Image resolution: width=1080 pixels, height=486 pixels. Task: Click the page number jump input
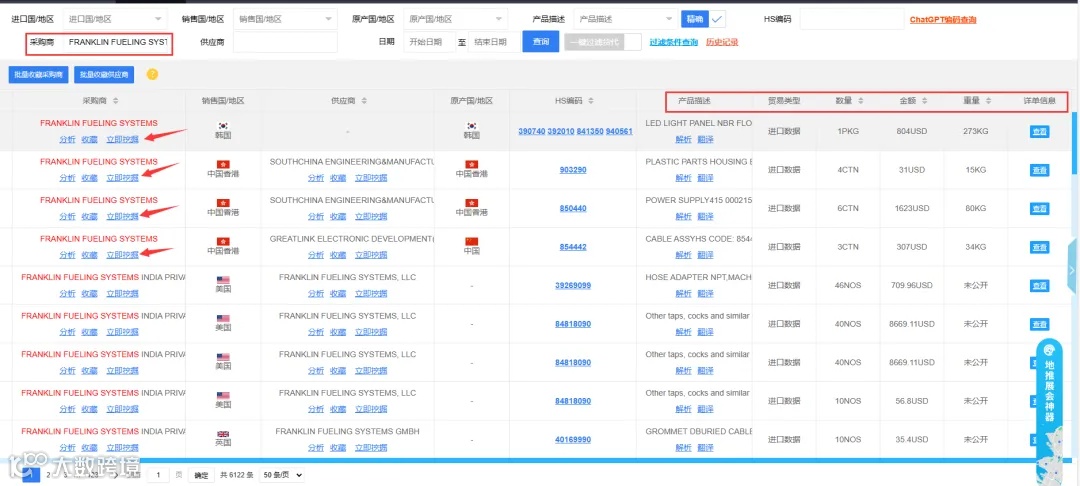[158, 475]
